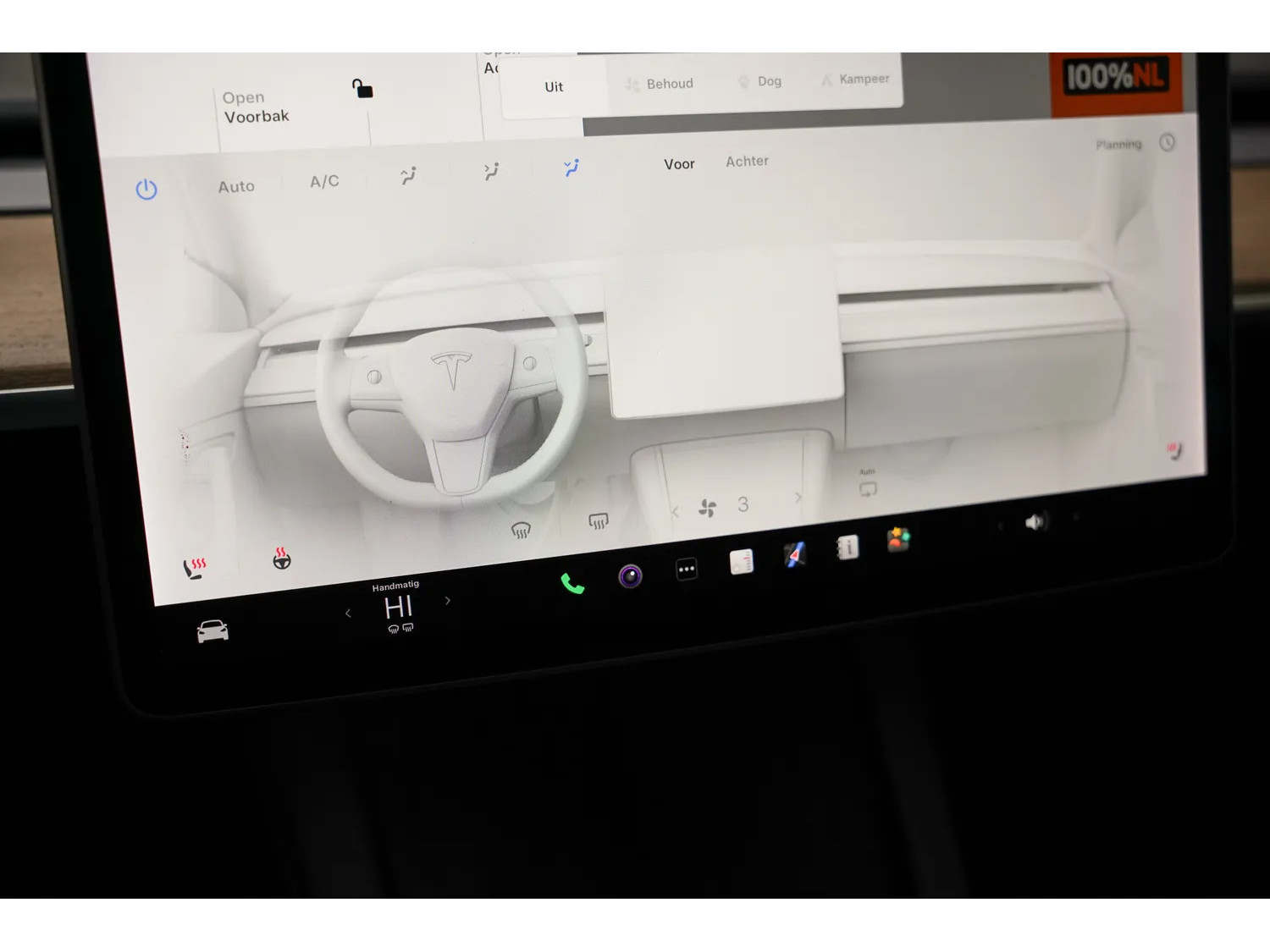Open the colorful toybox app icon
The height and width of the screenshot is (952, 1270).
click(898, 539)
